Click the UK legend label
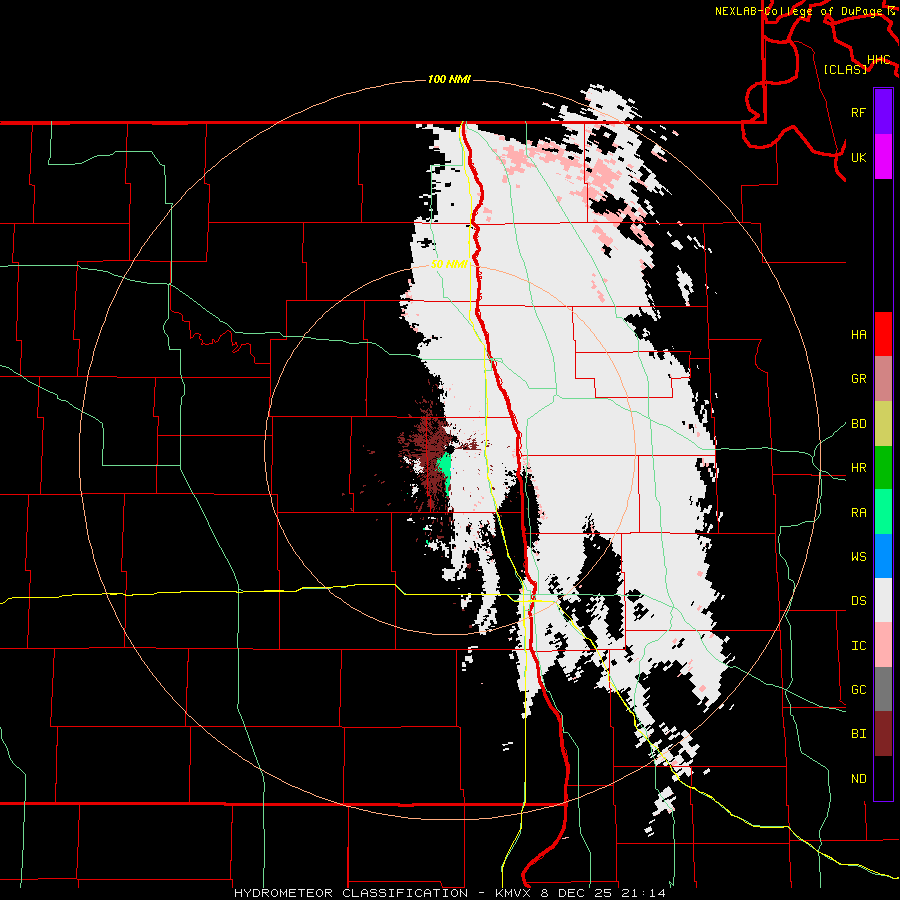Screen dimensions: 900x900 click(858, 157)
